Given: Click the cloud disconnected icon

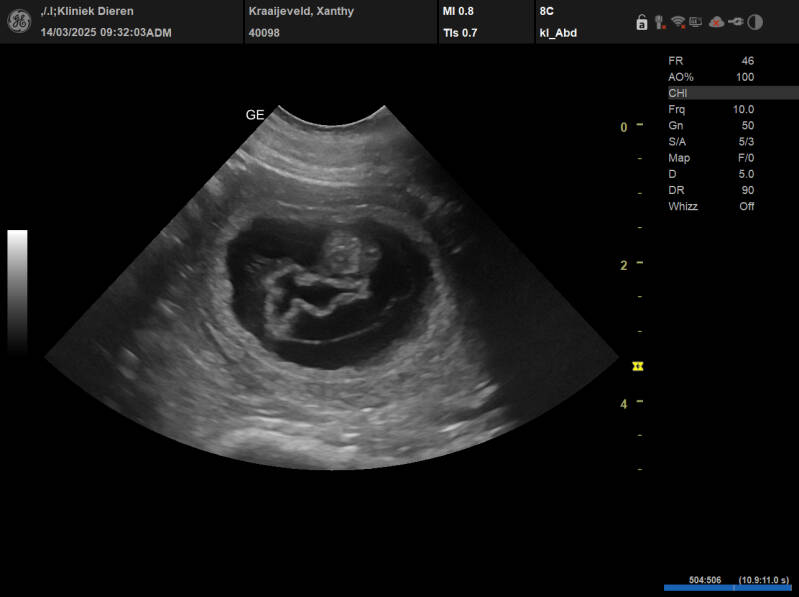Looking at the screenshot, I should pyautogui.click(x=716, y=22).
